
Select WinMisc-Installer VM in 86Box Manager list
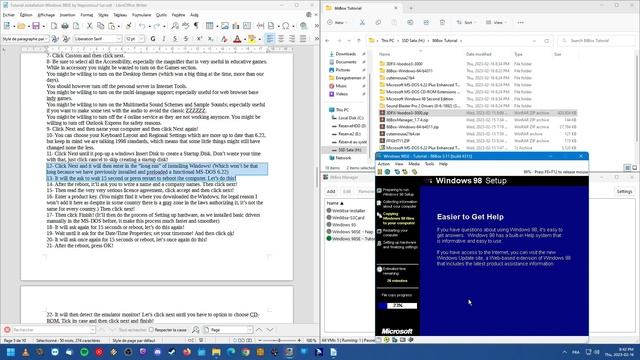click(x=345, y=211)
